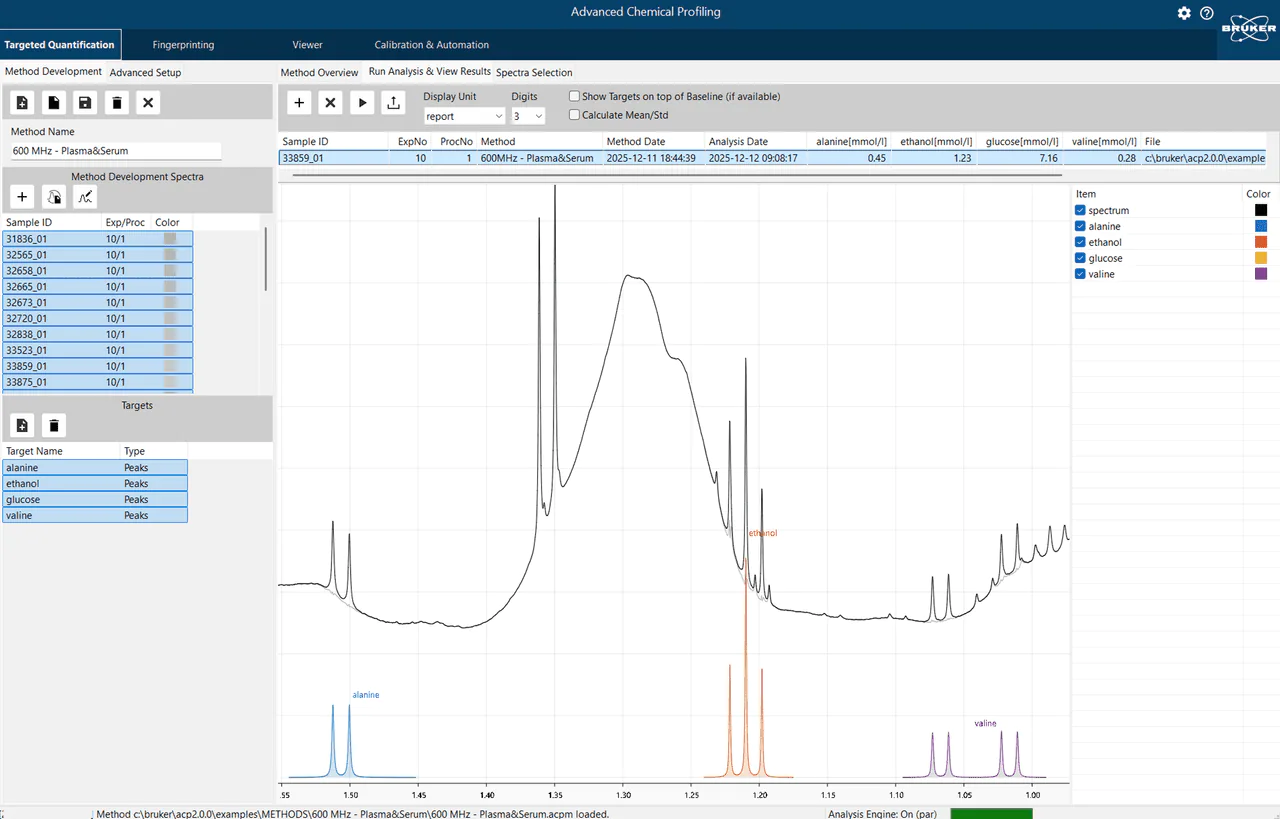Select the ethanol target row
1280x819 pixels.
pos(95,484)
